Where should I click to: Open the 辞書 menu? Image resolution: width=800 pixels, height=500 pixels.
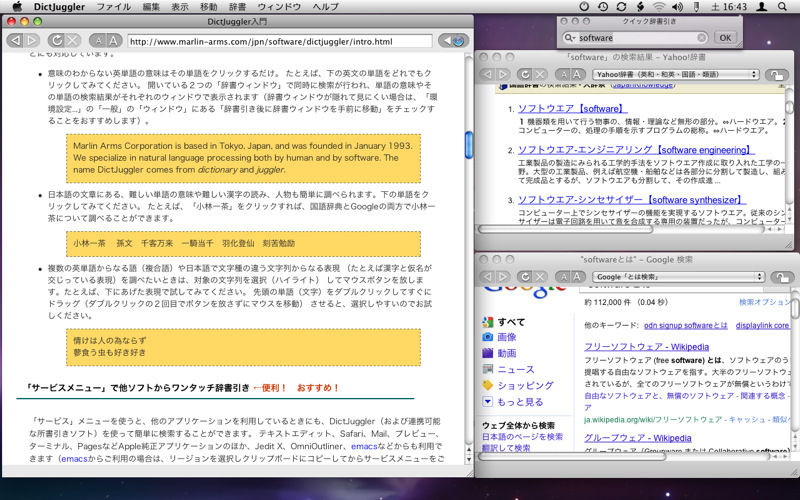click(x=237, y=7)
